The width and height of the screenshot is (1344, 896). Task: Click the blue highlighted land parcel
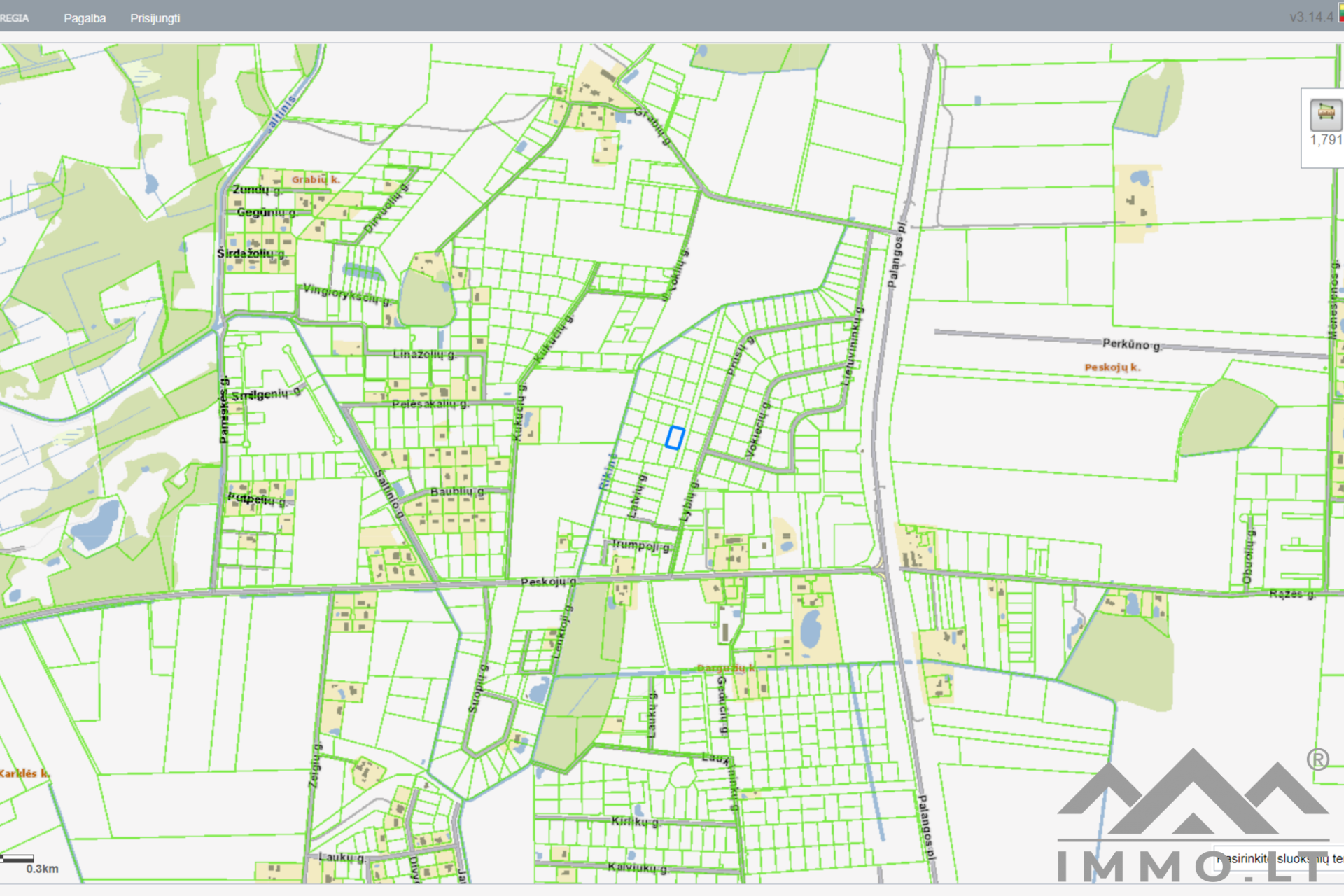[675, 437]
